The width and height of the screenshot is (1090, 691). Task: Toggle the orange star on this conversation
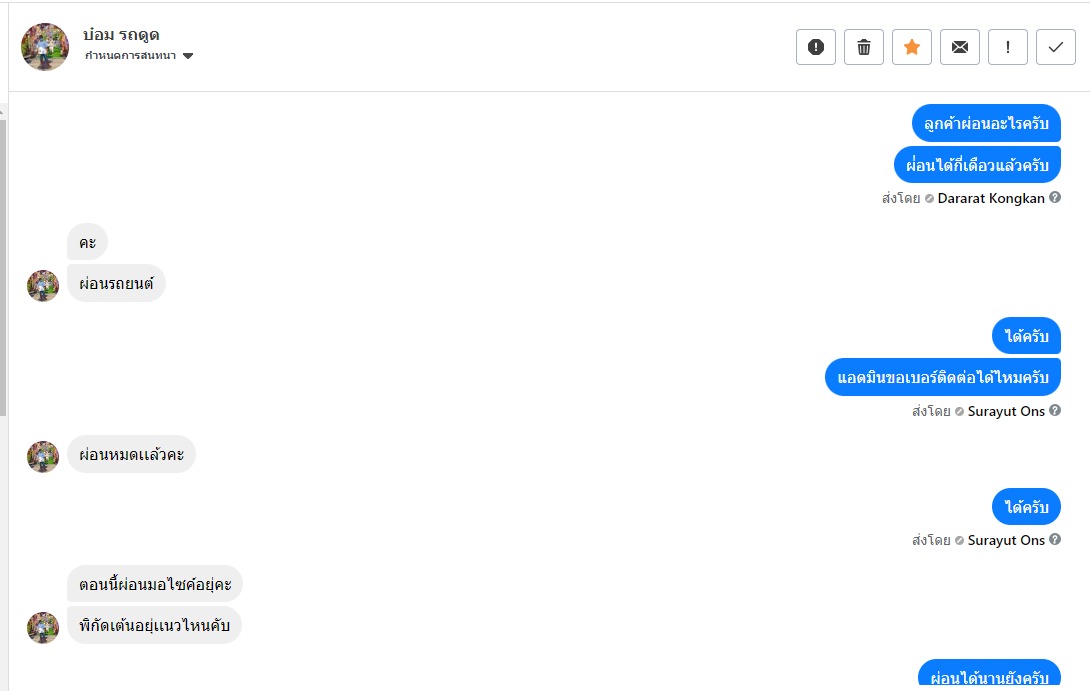tap(912, 47)
